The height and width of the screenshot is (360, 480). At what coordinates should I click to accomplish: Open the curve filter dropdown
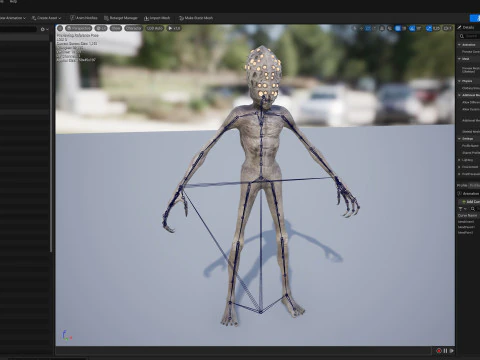point(462,209)
